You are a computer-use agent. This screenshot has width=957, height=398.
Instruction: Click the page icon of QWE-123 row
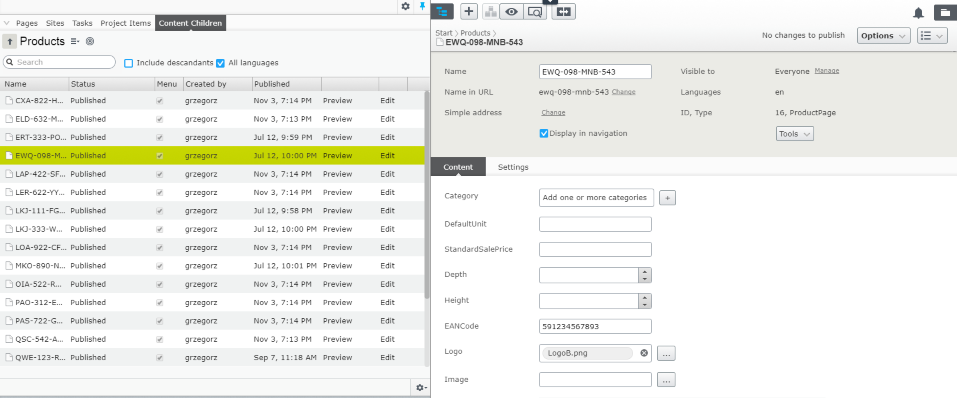pyautogui.click(x=9, y=357)
